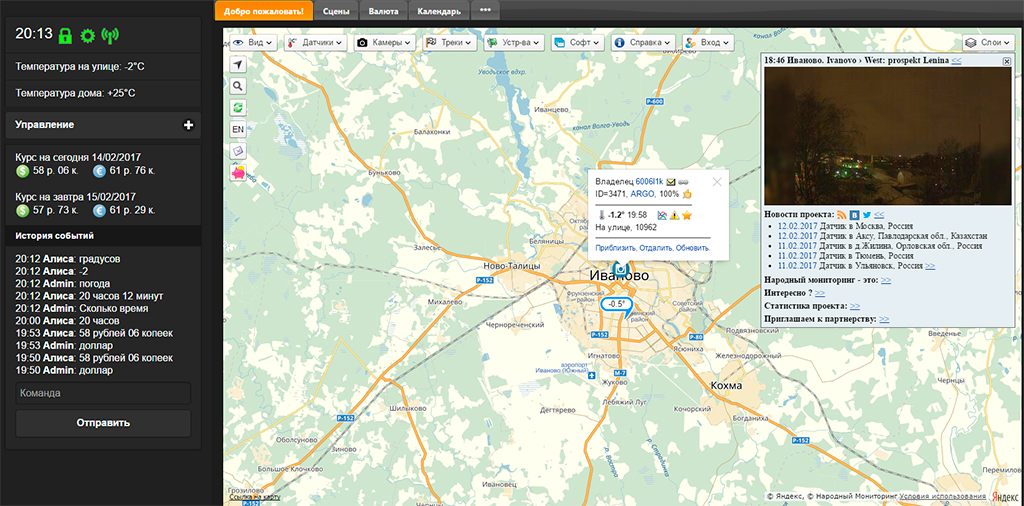Click the Отправить button
Screen dimensions: 1024x506
coord(103,423)
